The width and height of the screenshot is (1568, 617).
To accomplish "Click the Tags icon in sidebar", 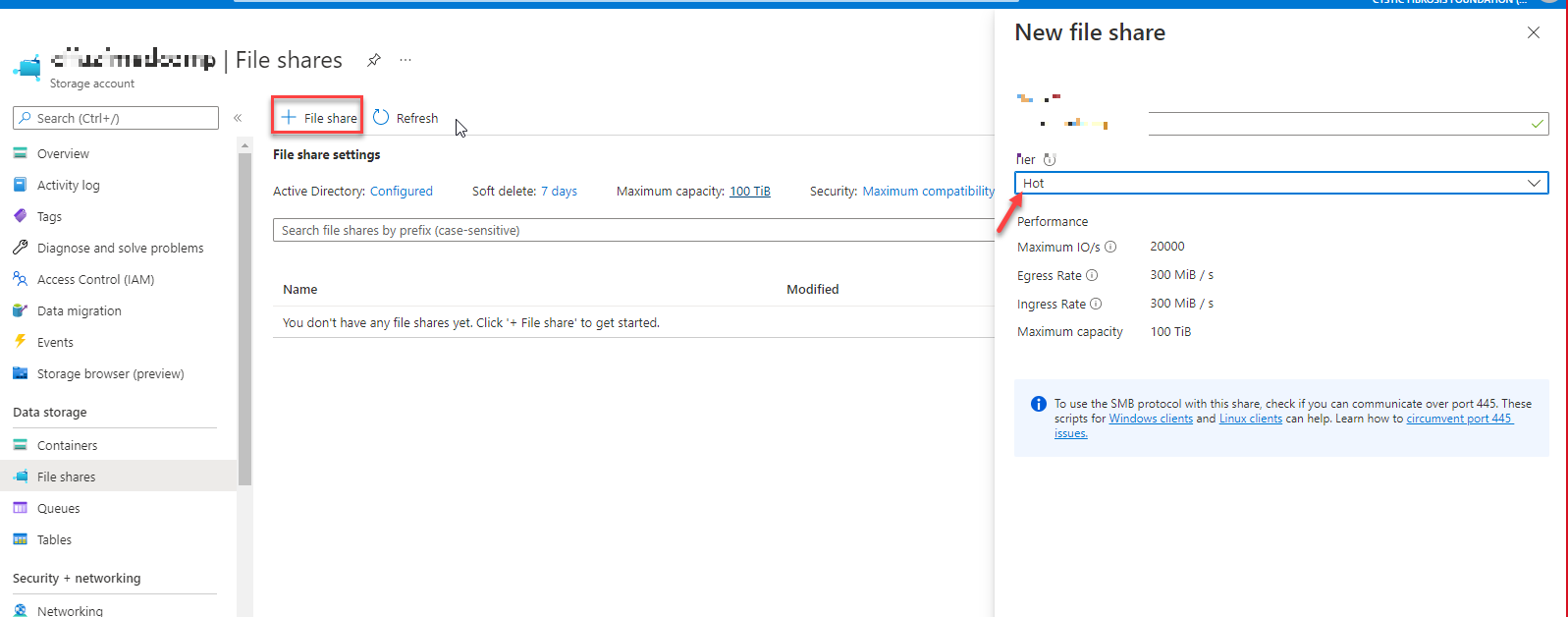I will (20, 216).
